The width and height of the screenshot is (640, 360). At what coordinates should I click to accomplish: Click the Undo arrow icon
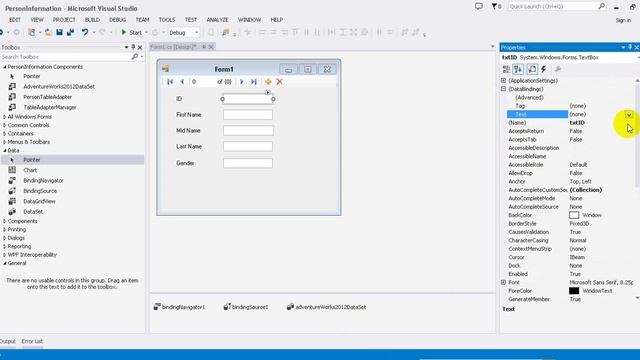coord(84,32)
